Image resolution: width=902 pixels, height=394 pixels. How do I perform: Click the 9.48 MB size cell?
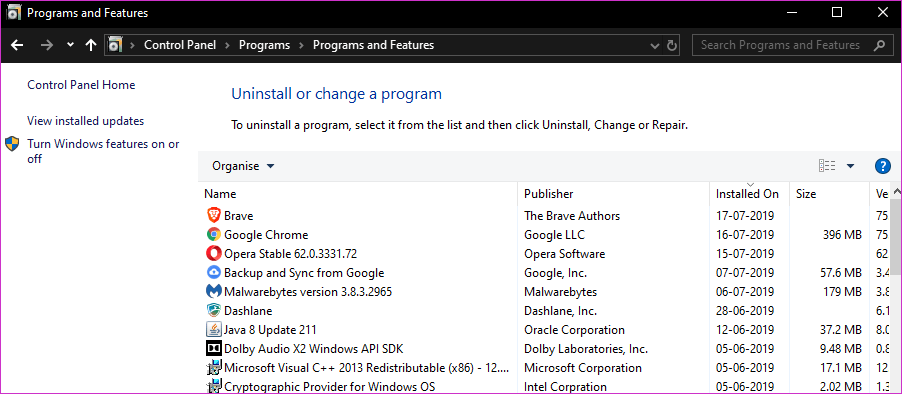841,349
